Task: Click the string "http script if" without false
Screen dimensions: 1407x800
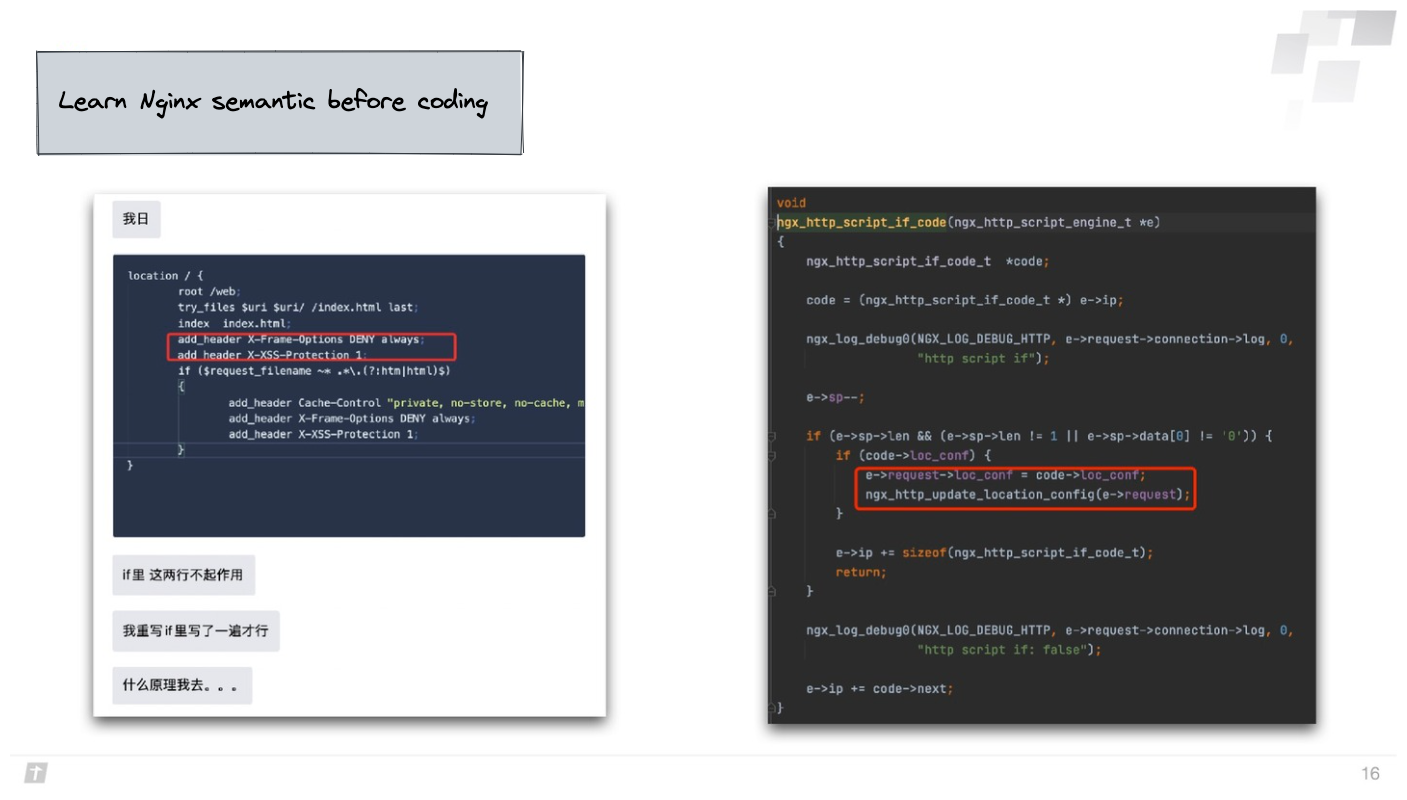Action: click(x=976, y=358)
